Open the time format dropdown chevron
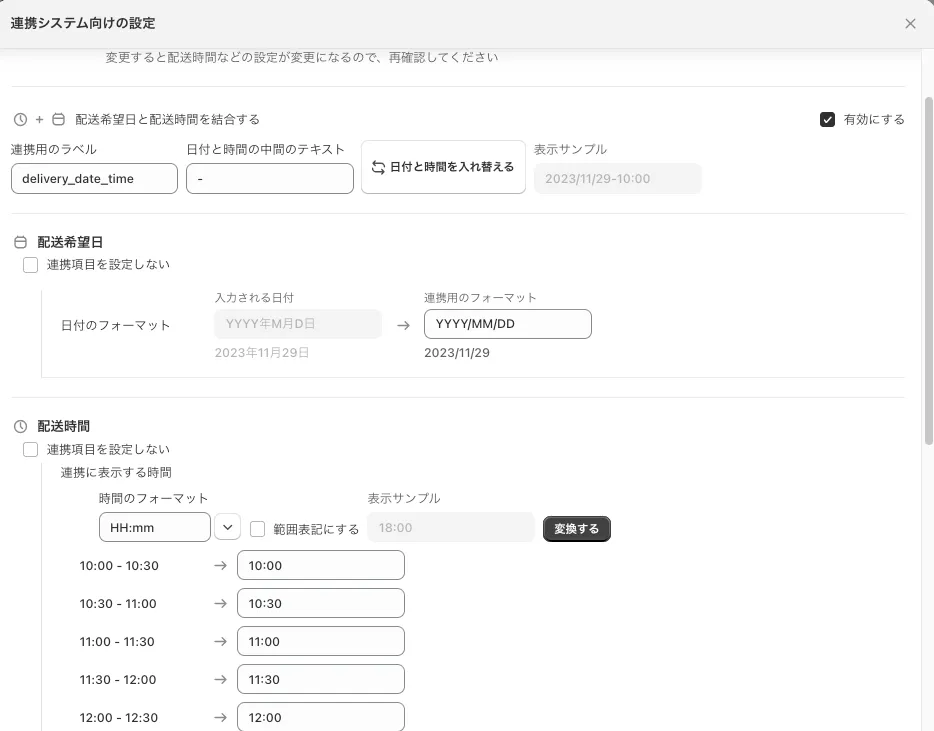 (x=228, y=527)
